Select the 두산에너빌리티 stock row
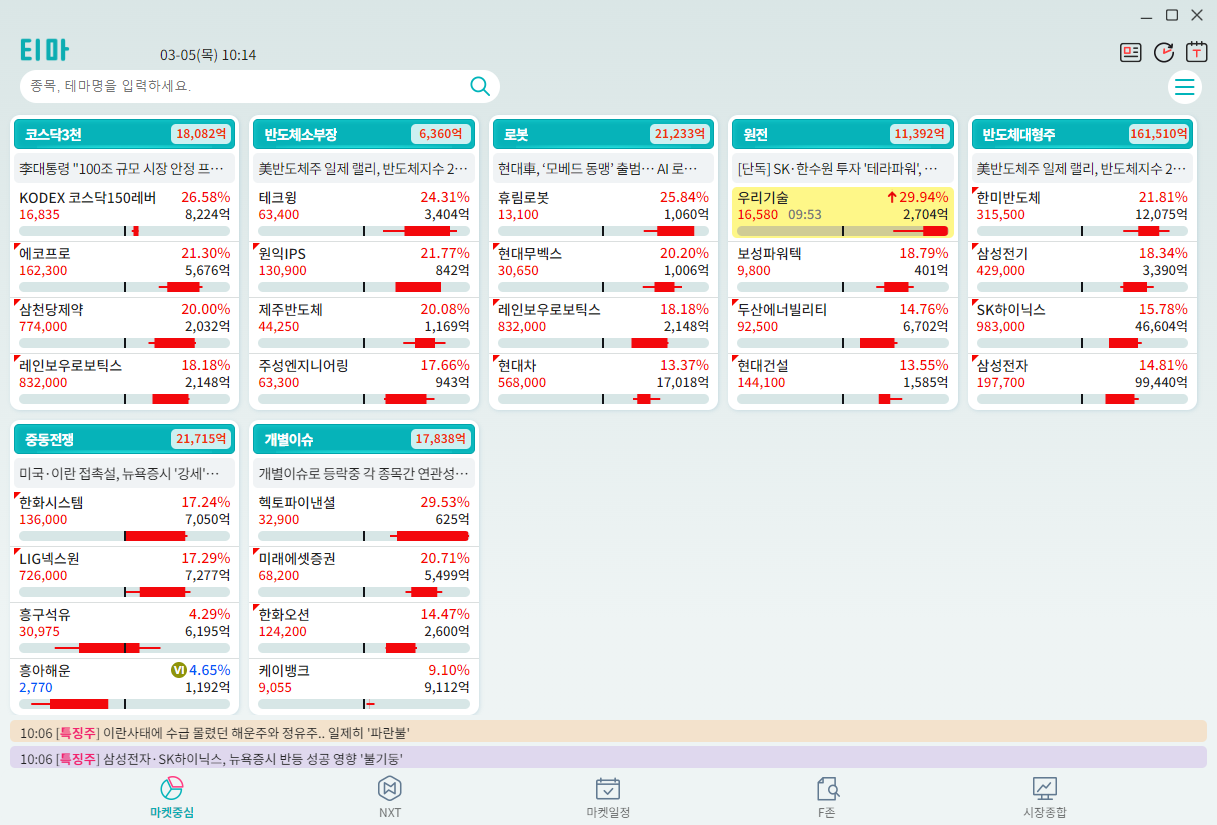Image resolution: width=1217 pixels, height=825 pixels. click(842, 325)
